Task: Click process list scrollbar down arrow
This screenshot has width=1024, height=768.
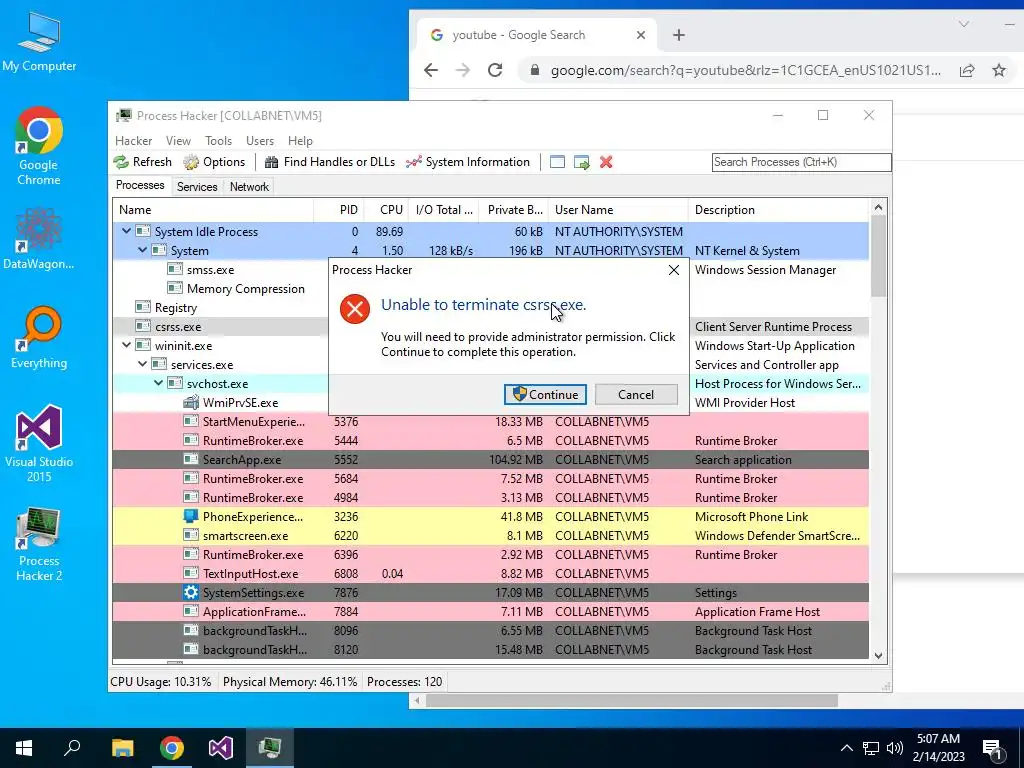Action: (x=878, y=656)
